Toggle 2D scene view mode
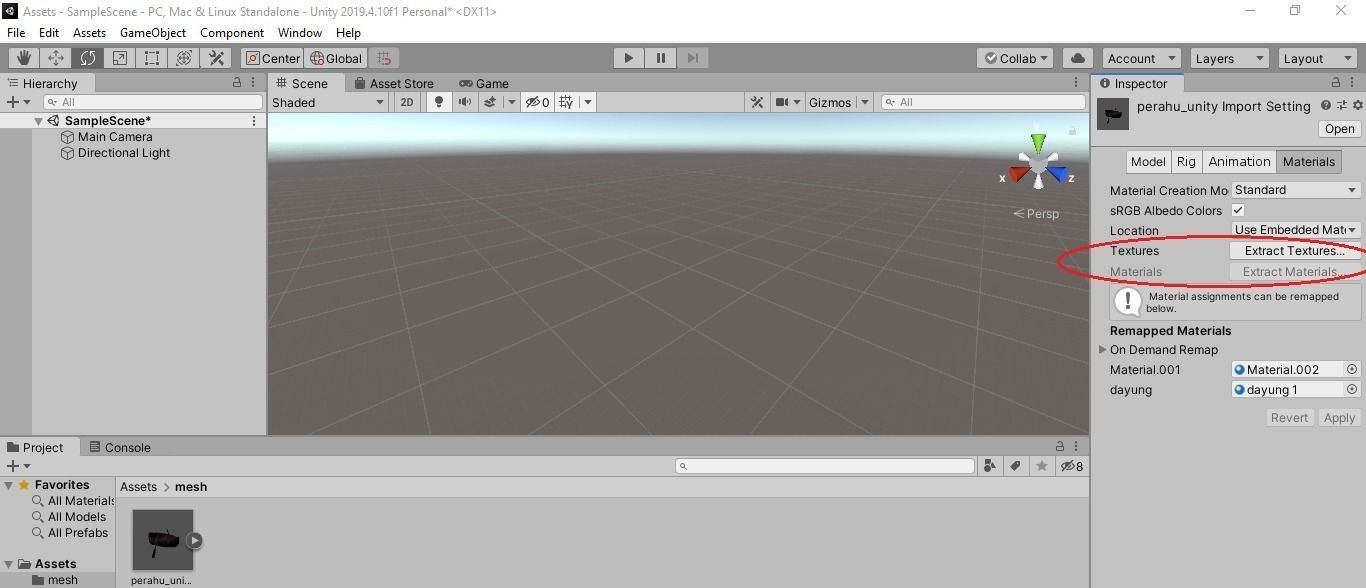1366x588 pixels. (x=406, y=102)
